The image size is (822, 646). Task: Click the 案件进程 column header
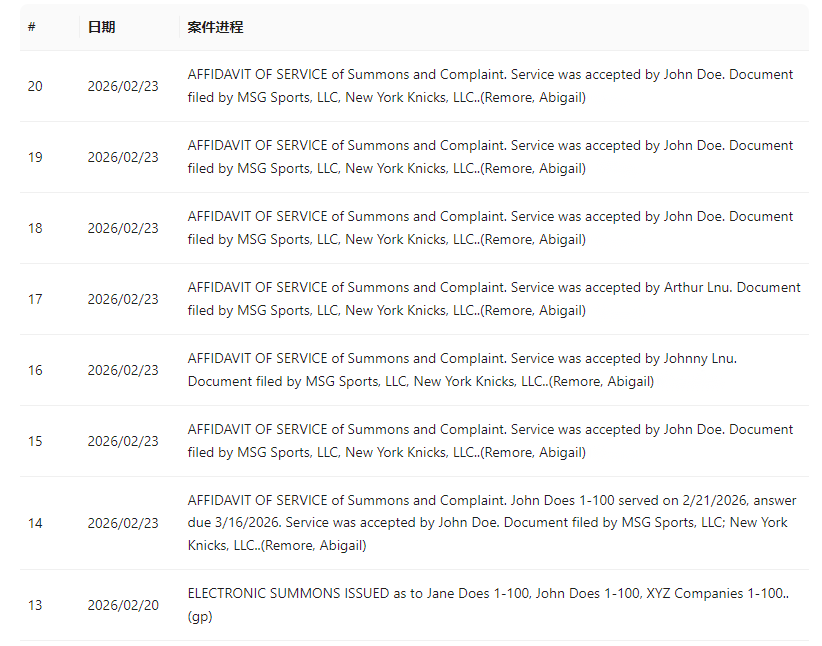tap(215, 27)
